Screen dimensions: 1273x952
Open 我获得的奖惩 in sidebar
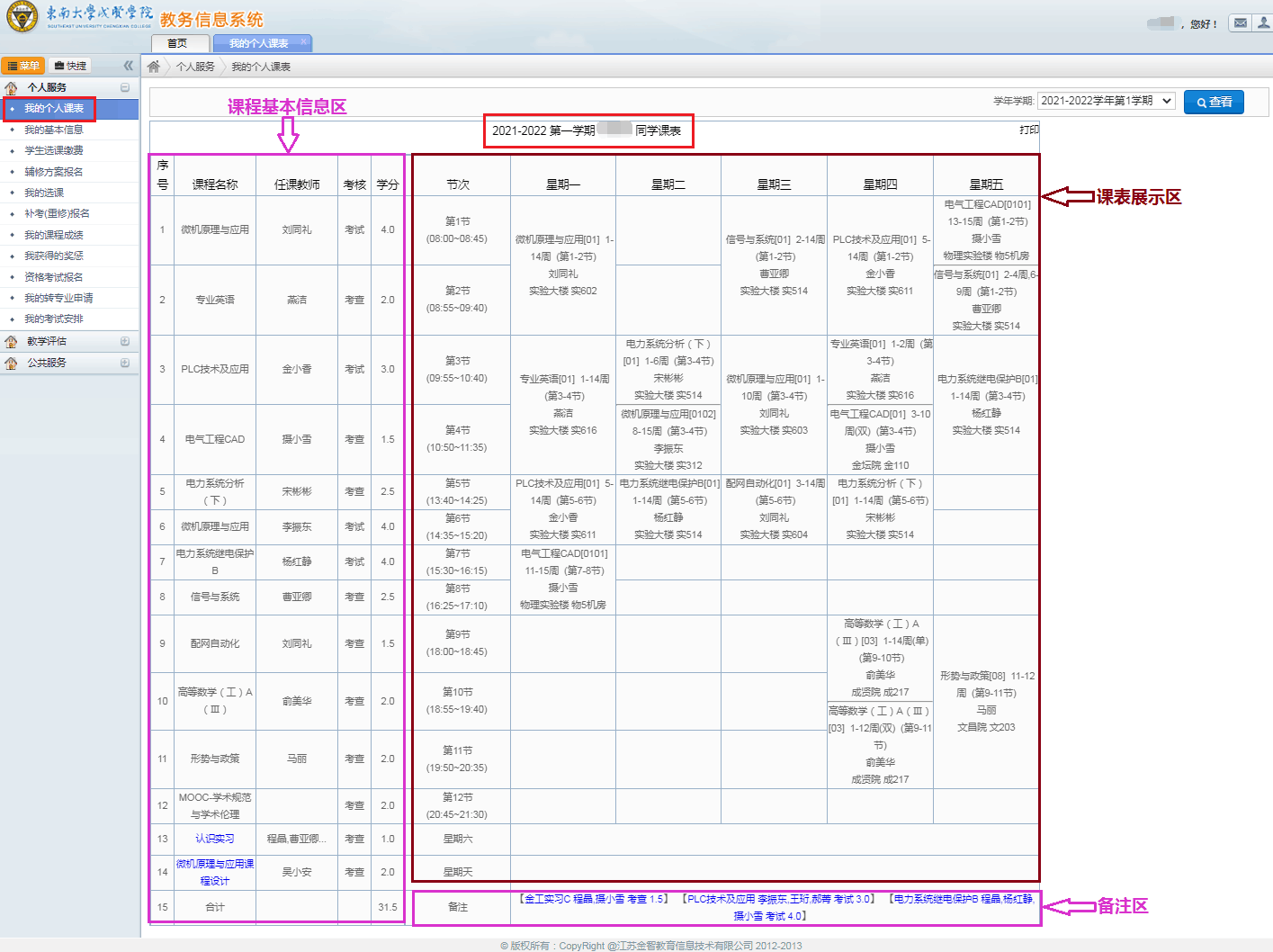54,256
